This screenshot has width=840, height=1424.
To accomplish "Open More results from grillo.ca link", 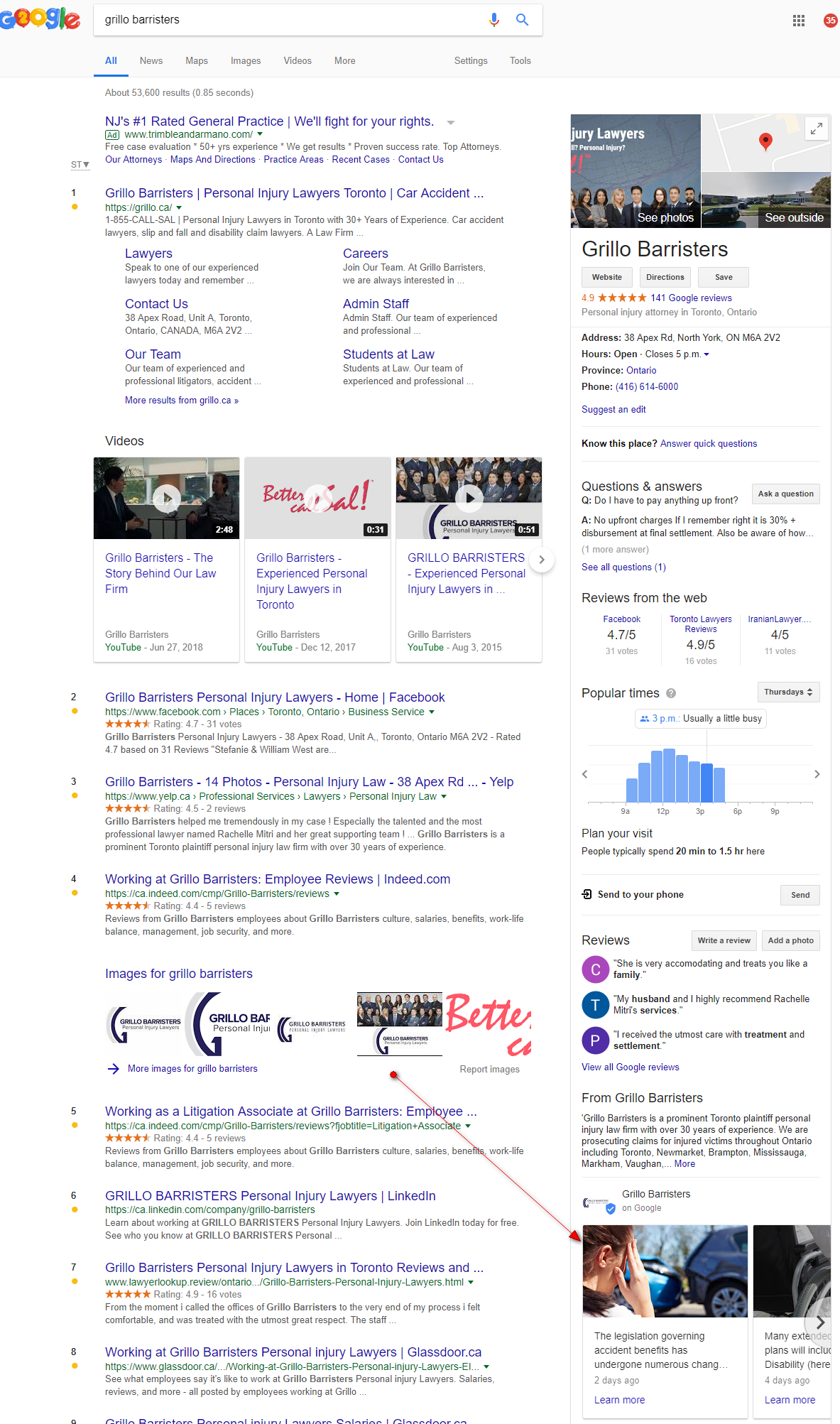I will click(182, 401).
